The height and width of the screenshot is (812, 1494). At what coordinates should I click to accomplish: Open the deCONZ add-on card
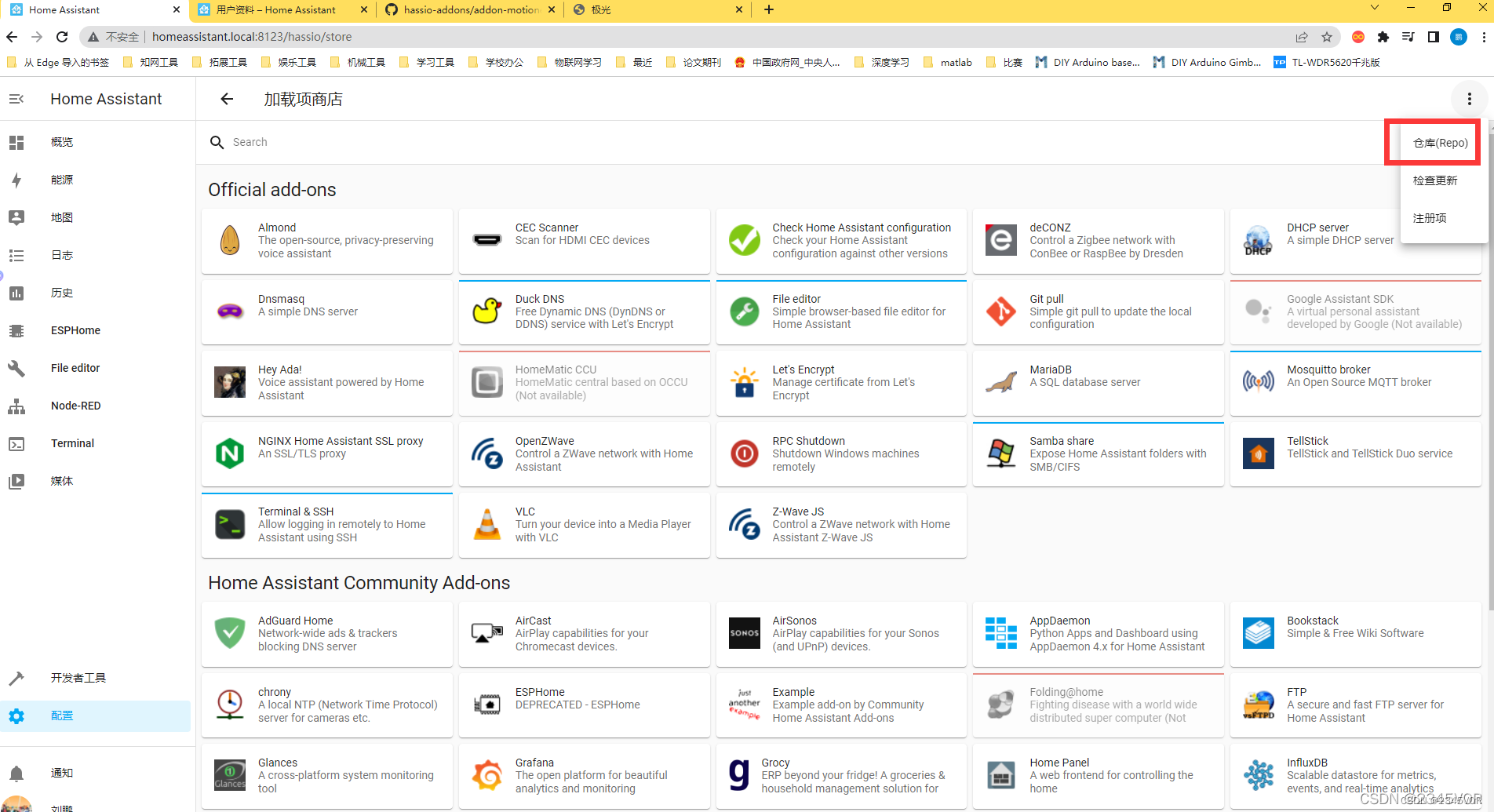[x=1098, y=241]
